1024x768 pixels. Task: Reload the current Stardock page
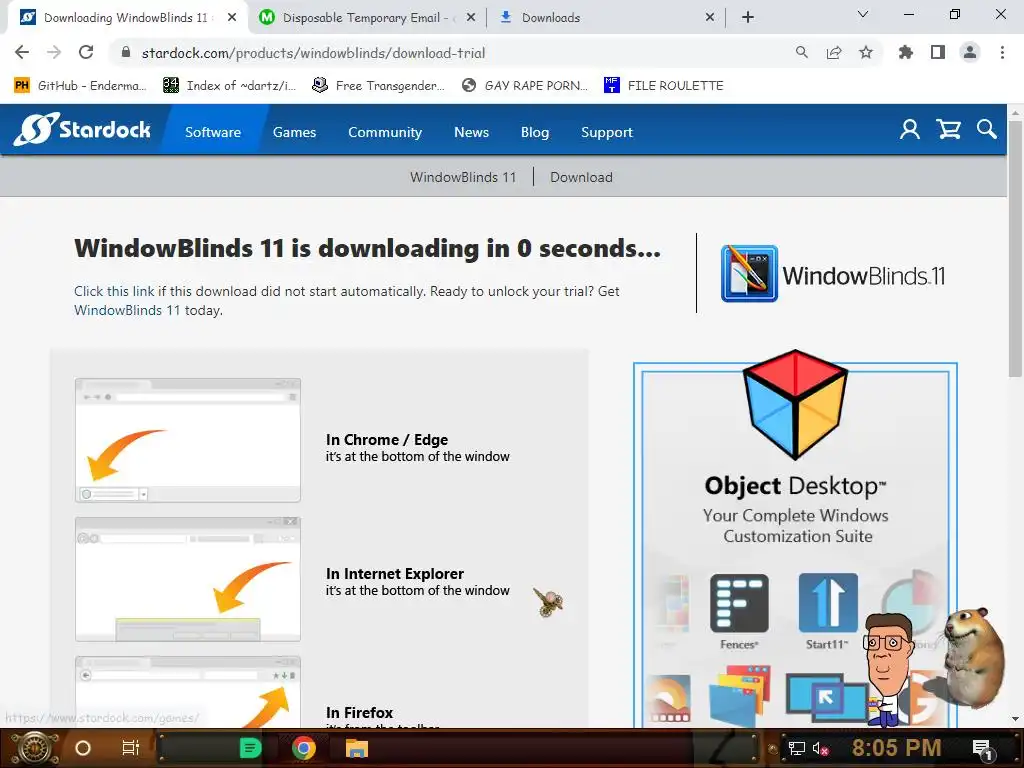click(86, 52)
